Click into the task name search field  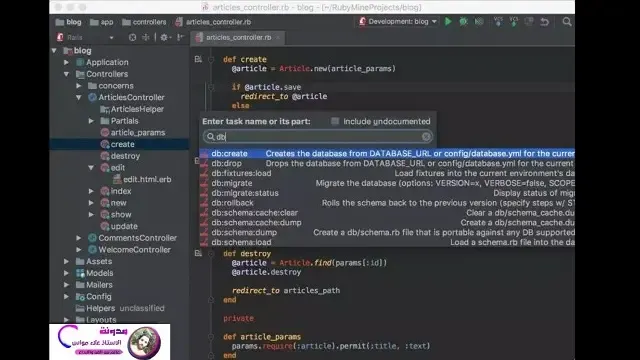pos(318,137)
